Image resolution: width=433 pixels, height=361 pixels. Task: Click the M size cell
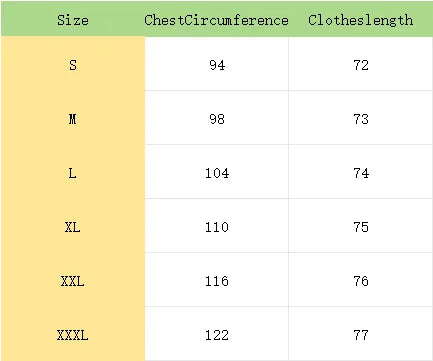73,118
